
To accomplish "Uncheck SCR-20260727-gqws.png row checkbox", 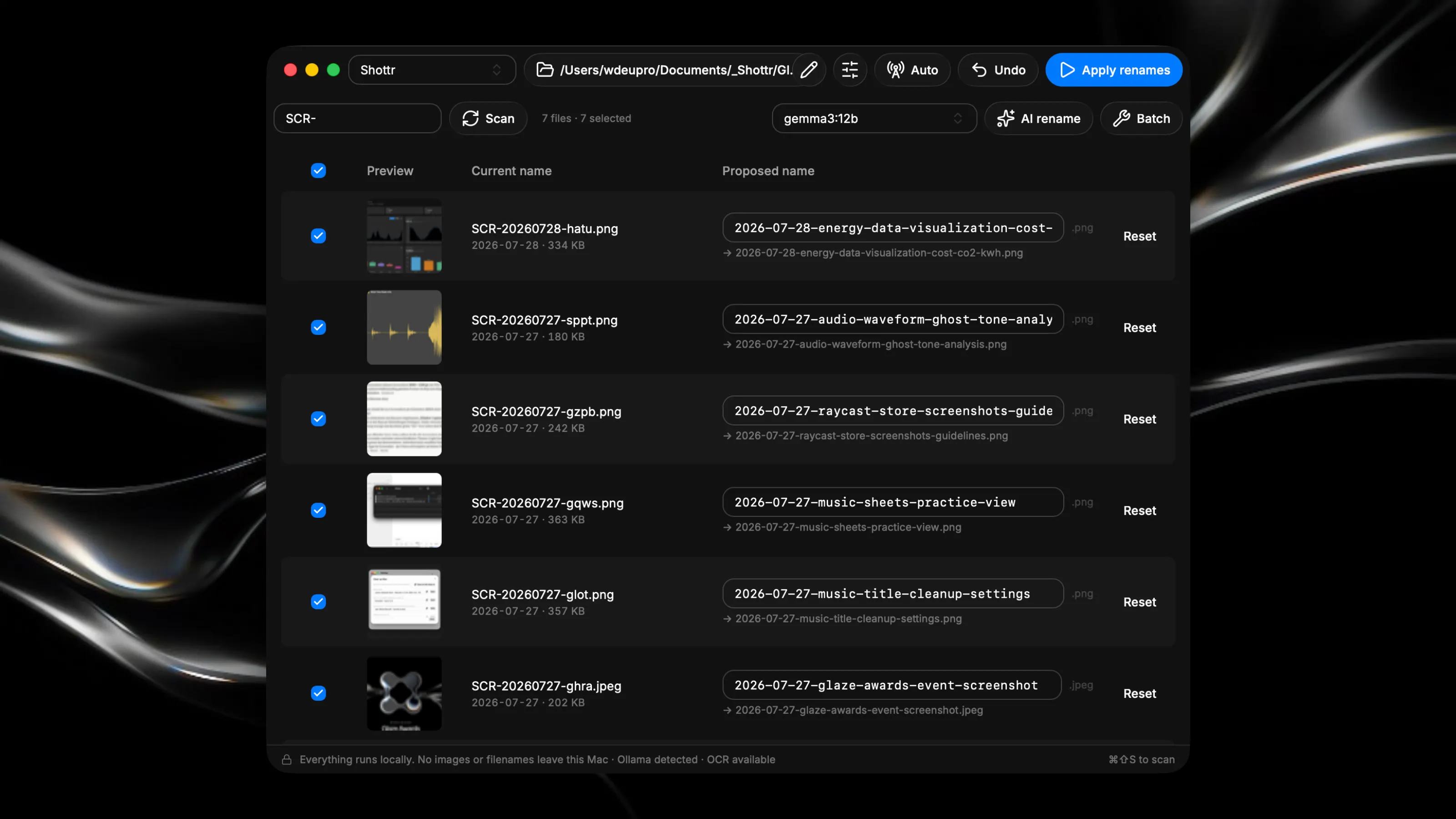I will 318,511.
